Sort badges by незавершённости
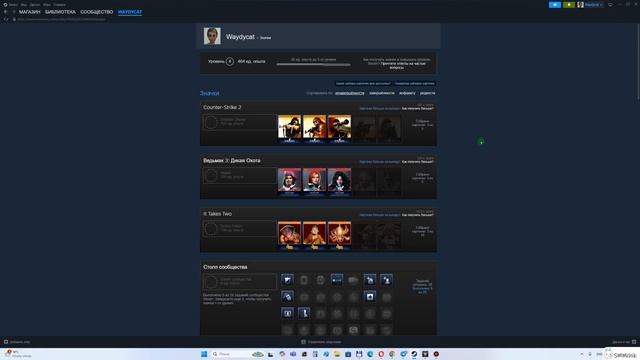The width and height of the screenshot is (640, 360). pos(349,93)
